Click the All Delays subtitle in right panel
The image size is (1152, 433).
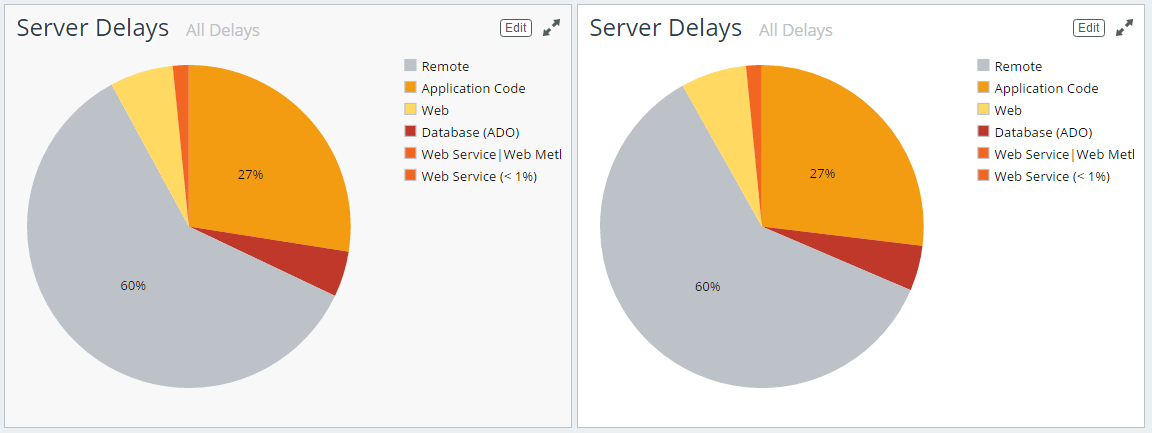point(796,30)
